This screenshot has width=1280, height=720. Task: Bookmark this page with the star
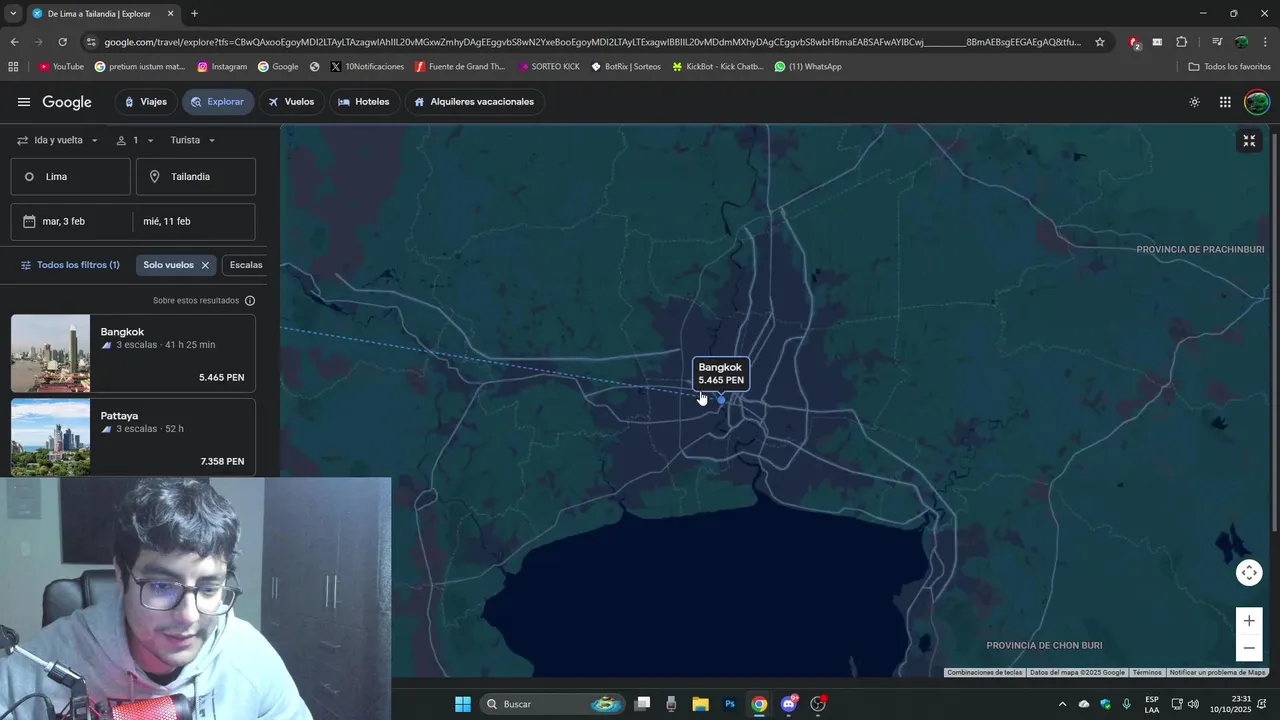pyautogui.click(x=1100, y=42)
